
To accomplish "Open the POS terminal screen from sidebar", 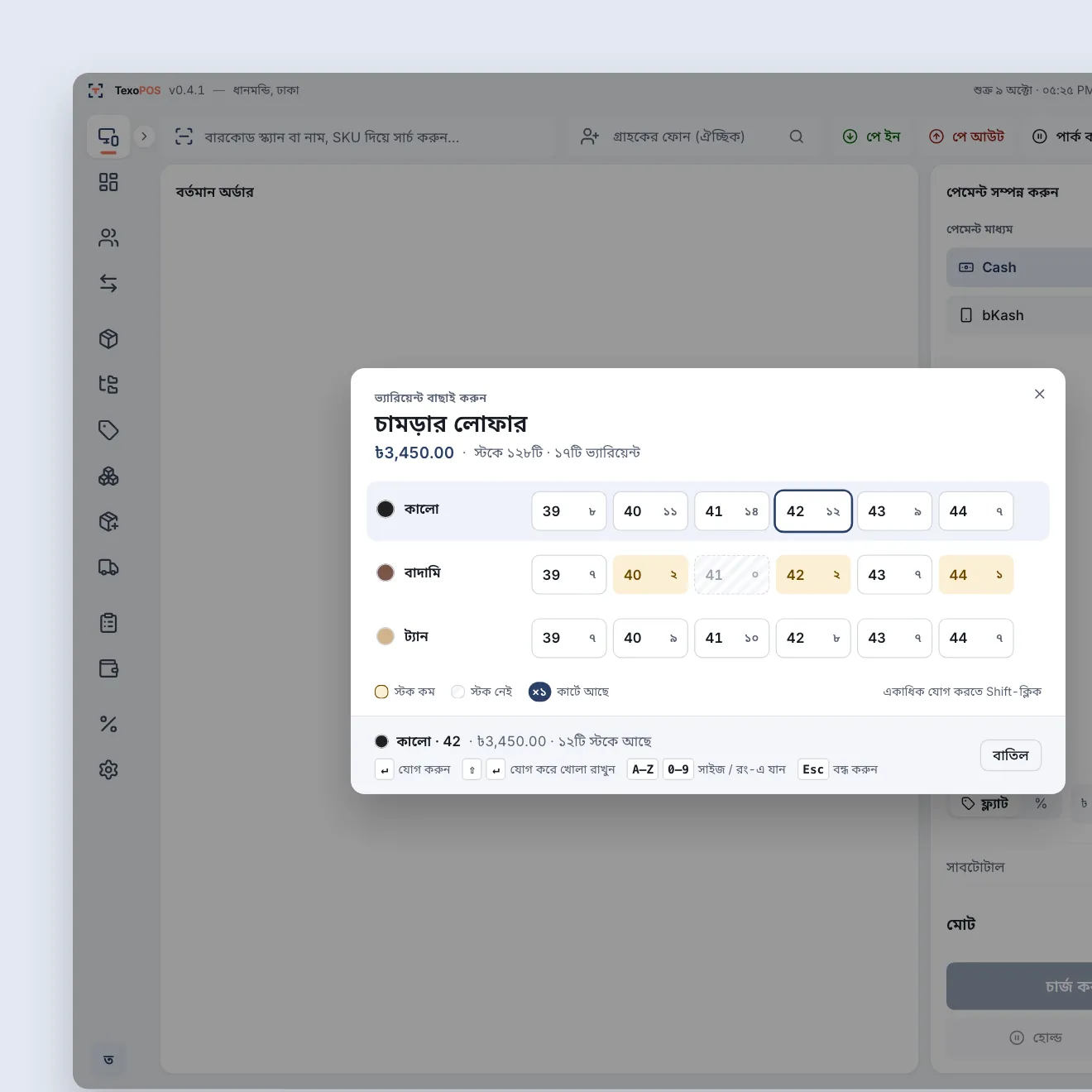I will [x=108, y=137].
